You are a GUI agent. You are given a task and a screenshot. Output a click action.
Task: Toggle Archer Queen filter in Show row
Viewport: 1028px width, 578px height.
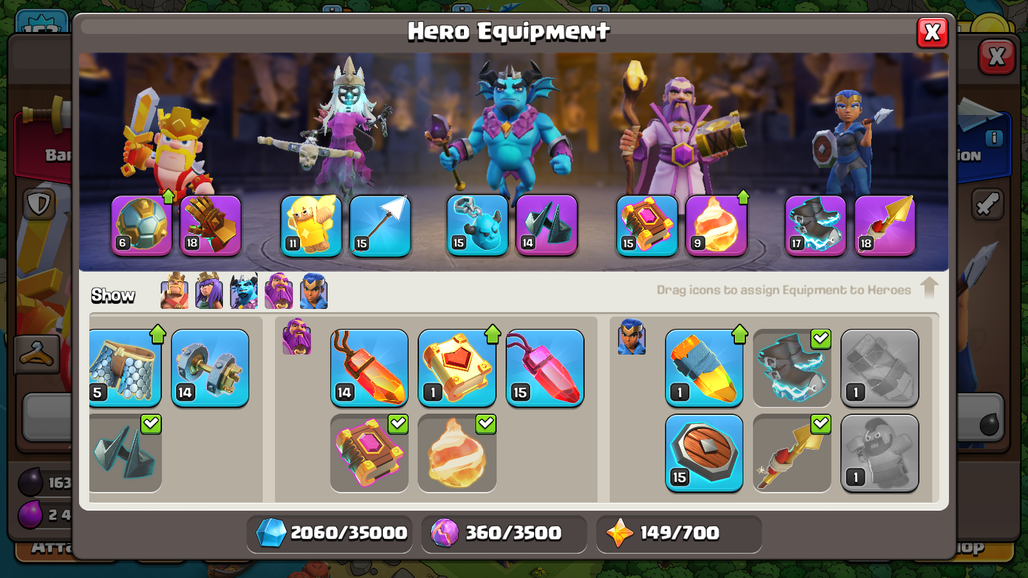209,291
